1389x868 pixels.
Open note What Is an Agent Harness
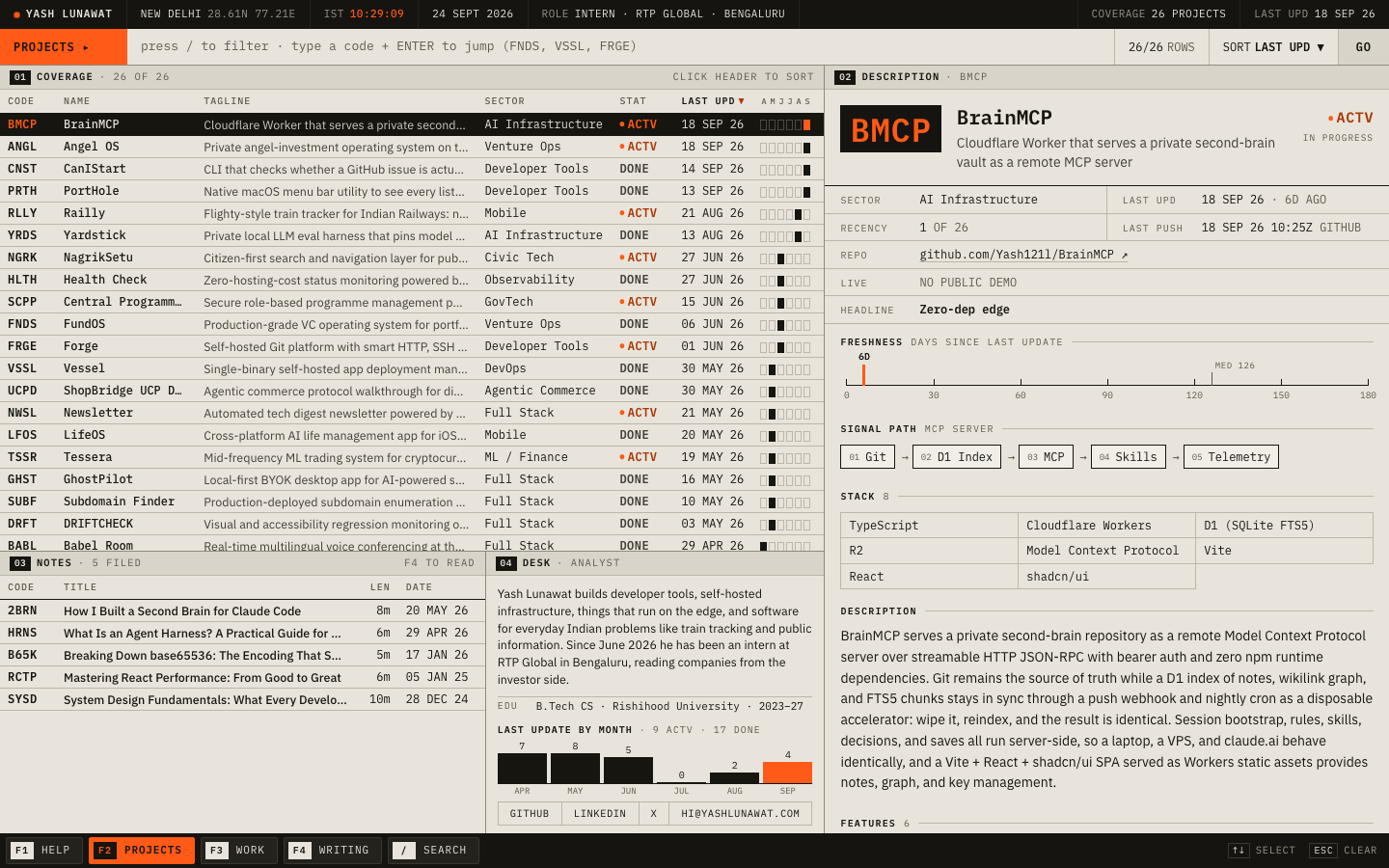pyautogui.click(x=242, y=633)
